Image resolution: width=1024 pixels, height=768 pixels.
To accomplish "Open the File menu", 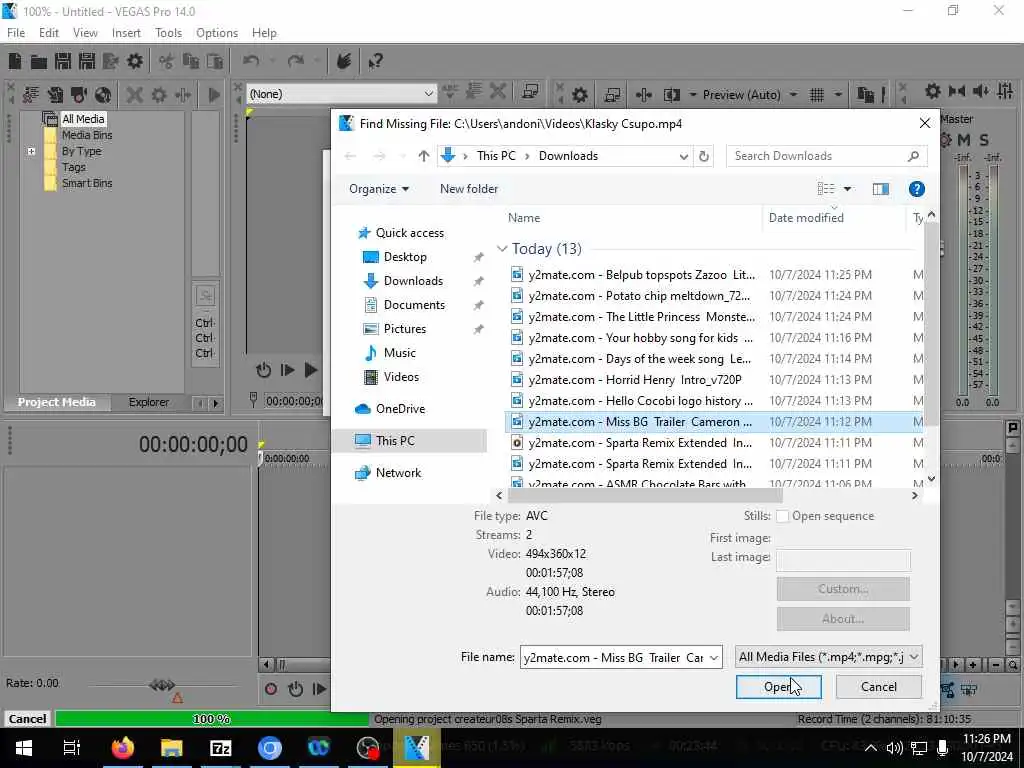I will (x=16, y=33).
